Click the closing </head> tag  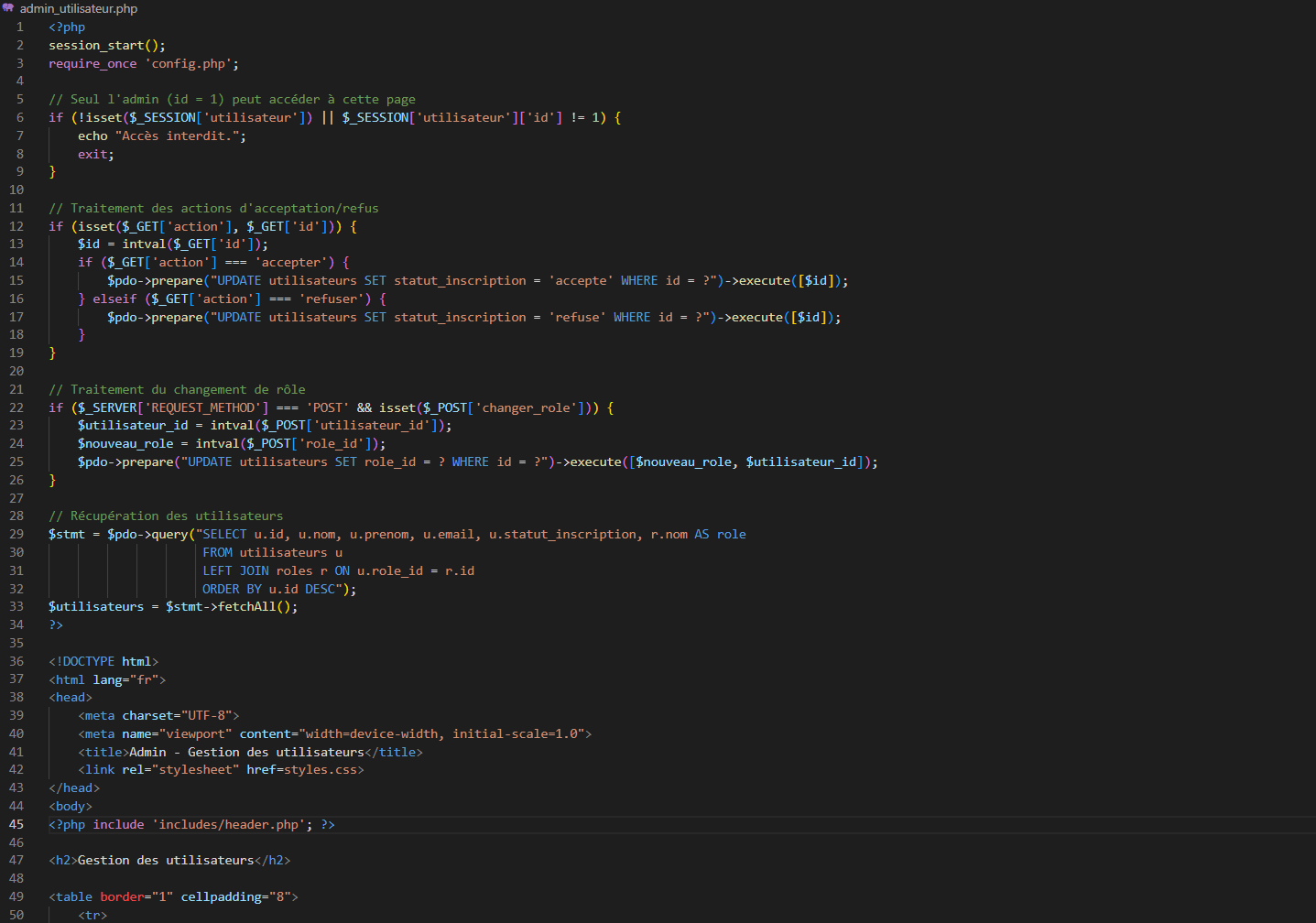click(74, 788)
